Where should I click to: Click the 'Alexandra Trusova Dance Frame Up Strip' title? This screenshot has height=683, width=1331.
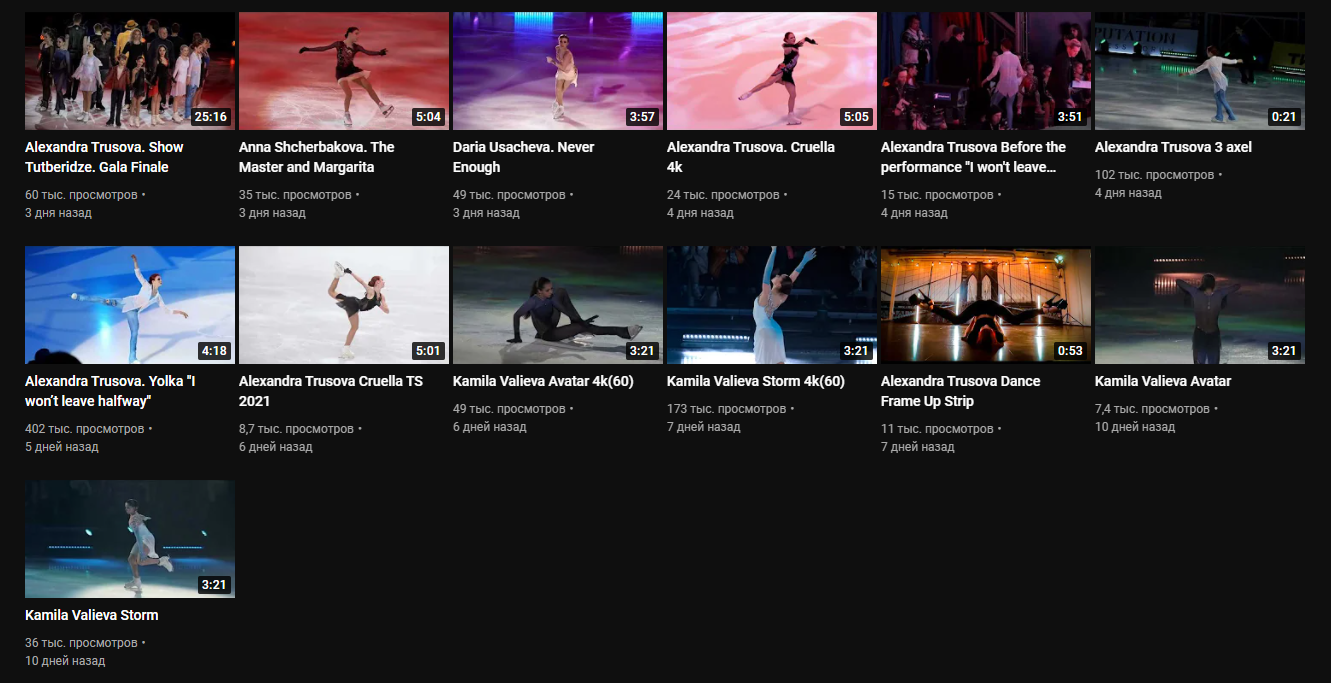tap(960, 391)
